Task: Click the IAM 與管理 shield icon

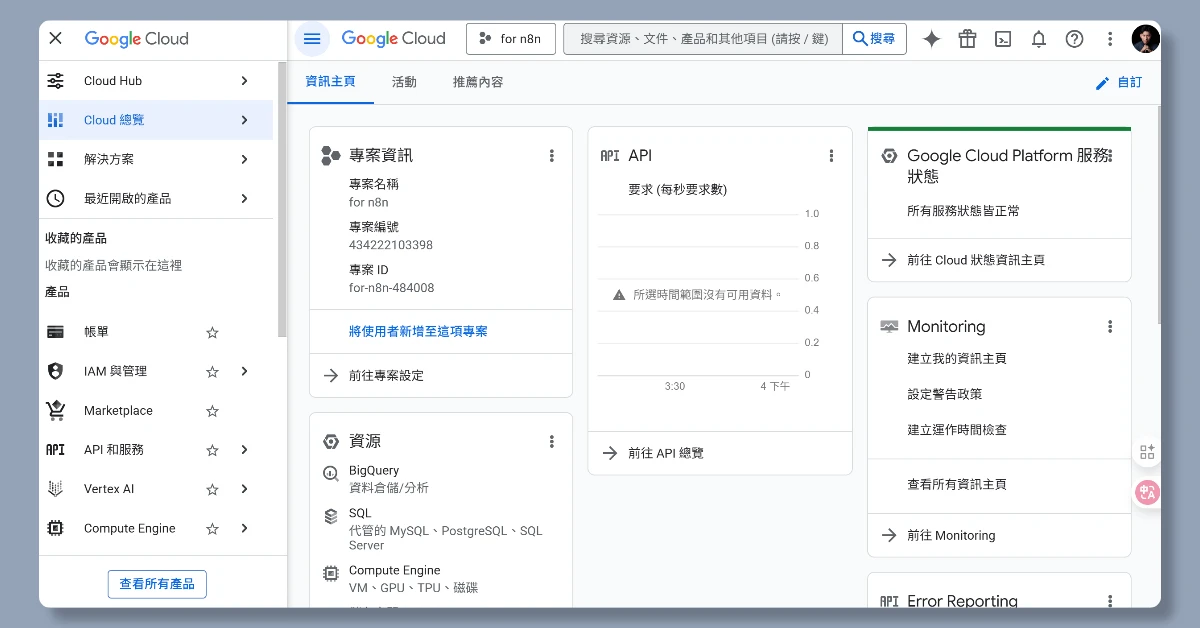Action: 56,371
